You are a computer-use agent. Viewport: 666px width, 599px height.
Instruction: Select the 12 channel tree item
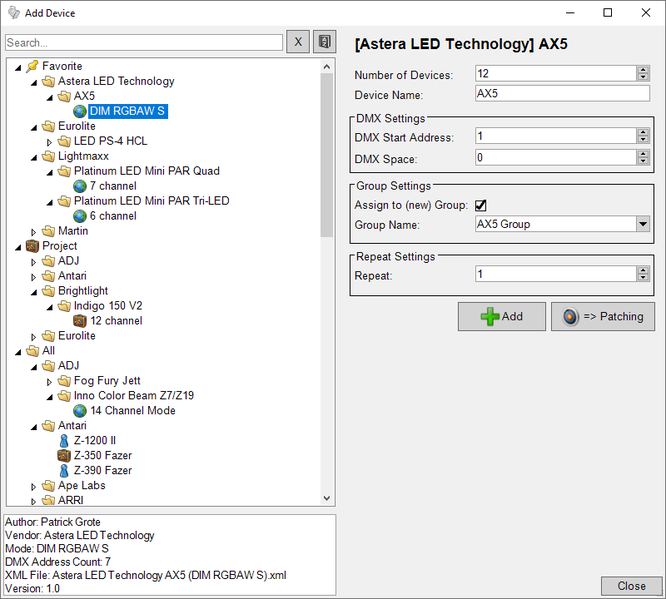(x=116, y=321)
